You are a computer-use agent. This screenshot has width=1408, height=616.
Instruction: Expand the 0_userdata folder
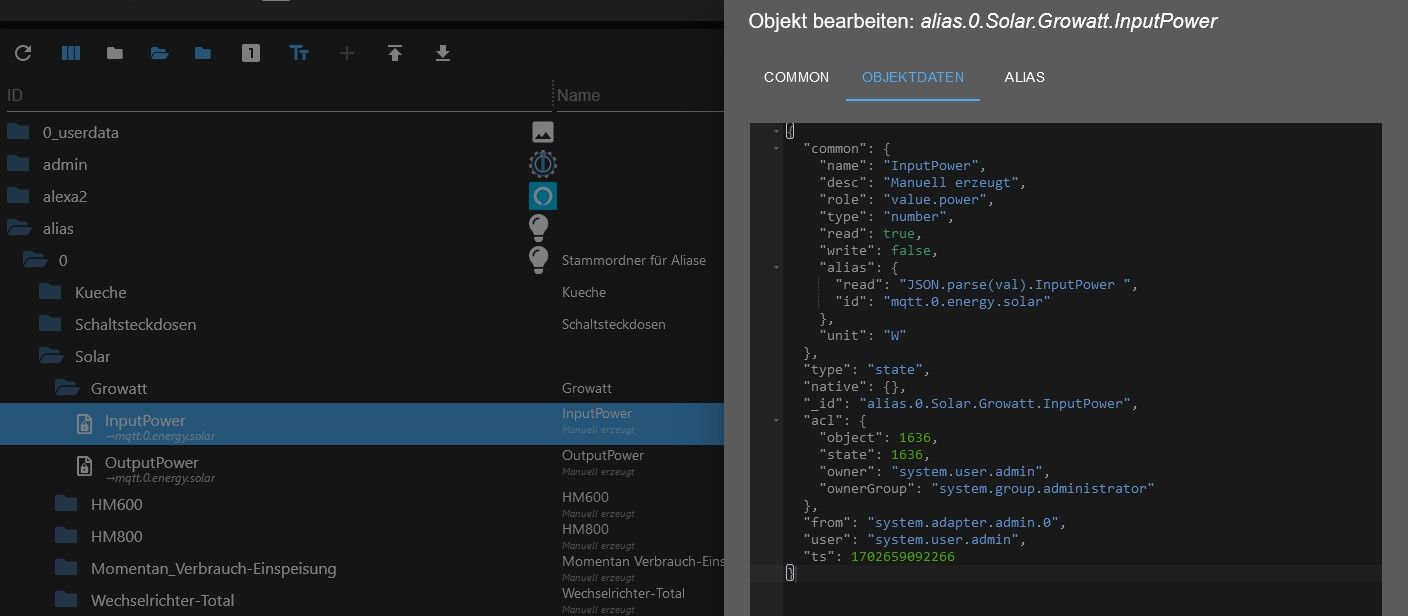click(x=18, y=132)
